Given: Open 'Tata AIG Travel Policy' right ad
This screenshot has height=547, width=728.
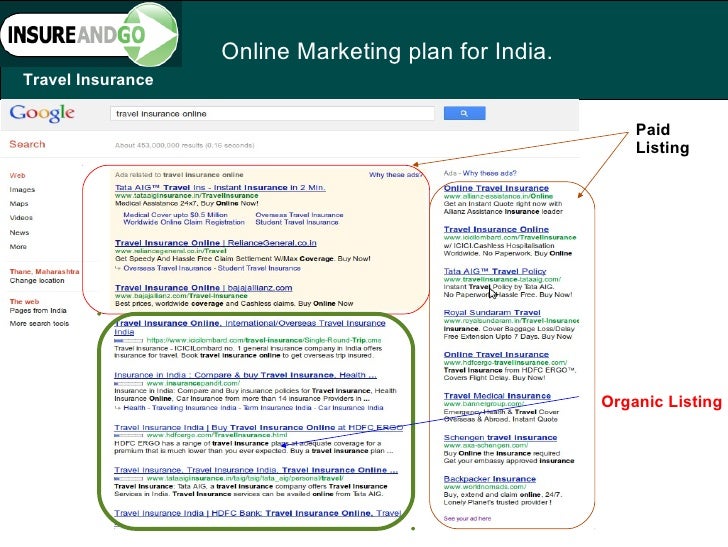Looking at the screenshot, I should coord(495,271).
